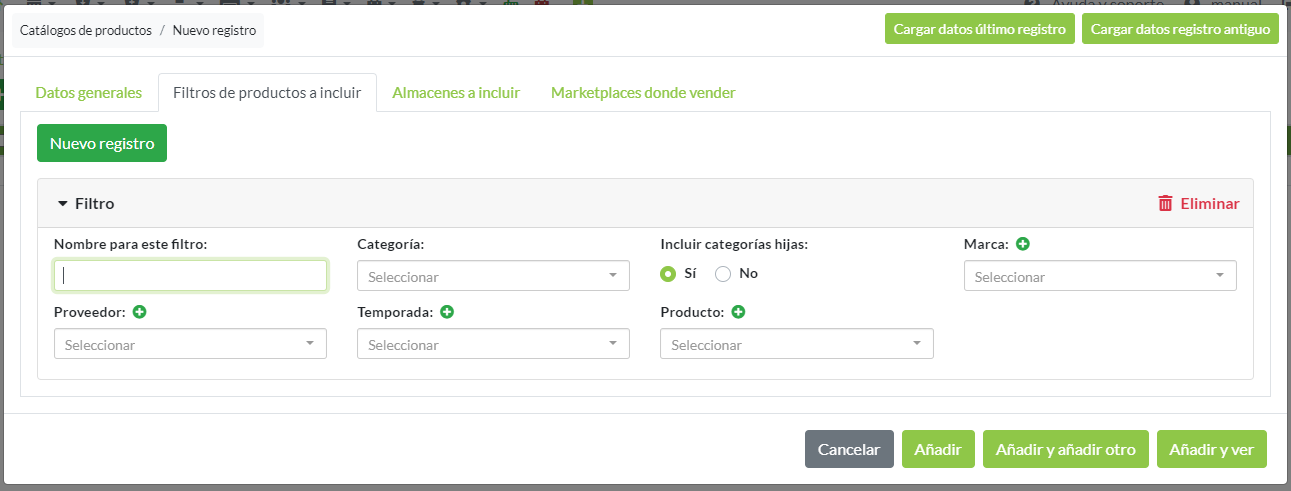Screen dimensions: 1291x491
Task: Click Cargar datos último registro button
Action: (979, 29)
